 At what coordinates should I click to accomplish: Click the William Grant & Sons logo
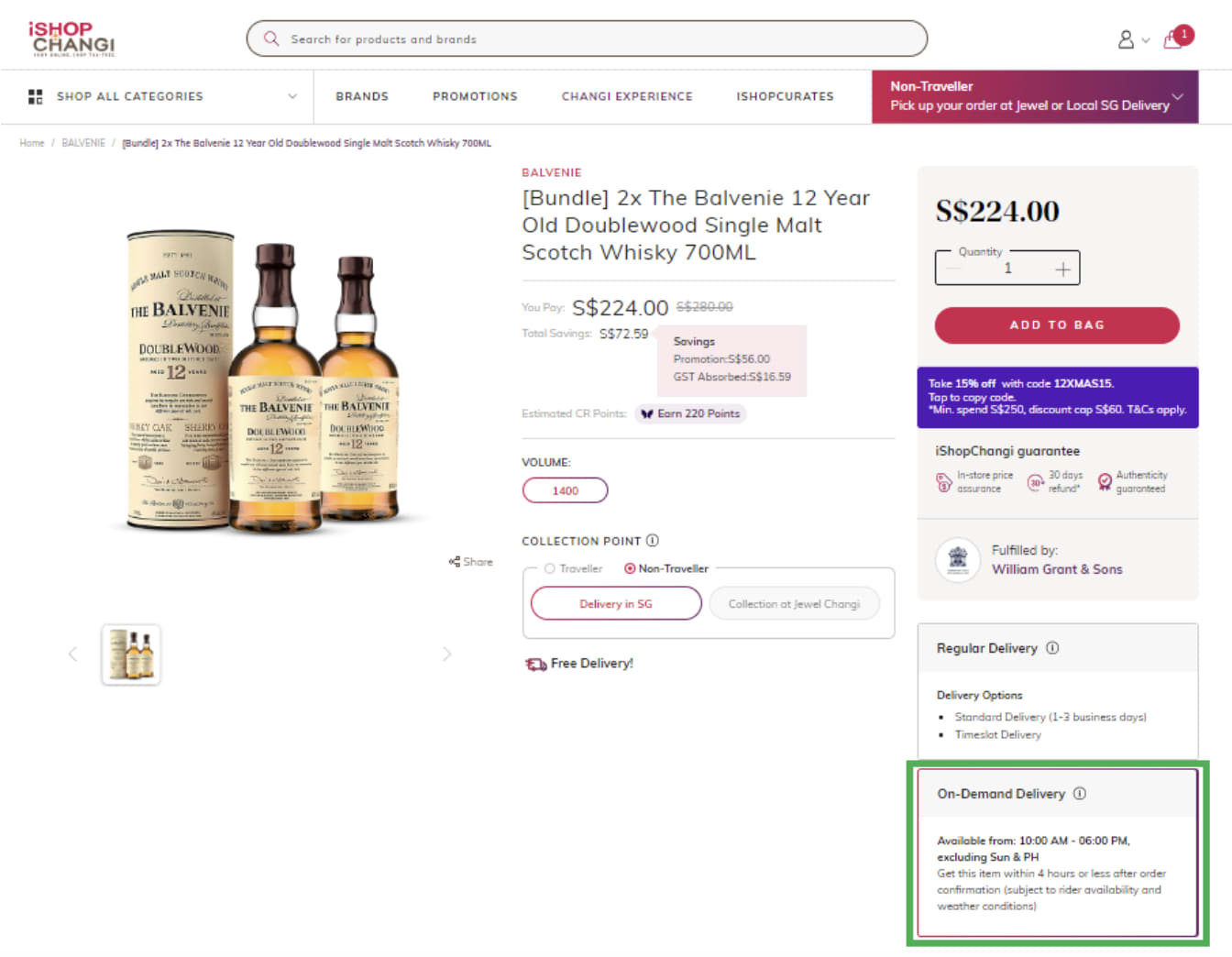[958, 559]
